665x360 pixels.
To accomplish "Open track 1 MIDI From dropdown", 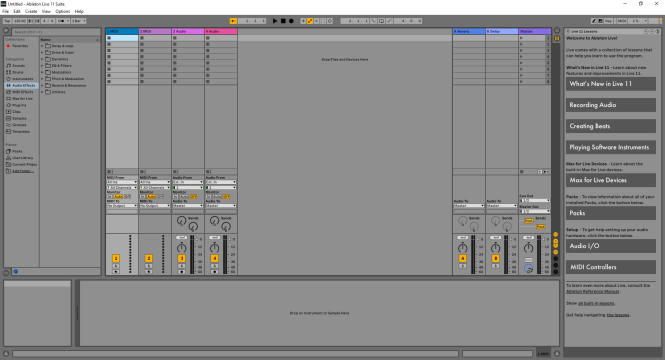I will tap(122, 182).
